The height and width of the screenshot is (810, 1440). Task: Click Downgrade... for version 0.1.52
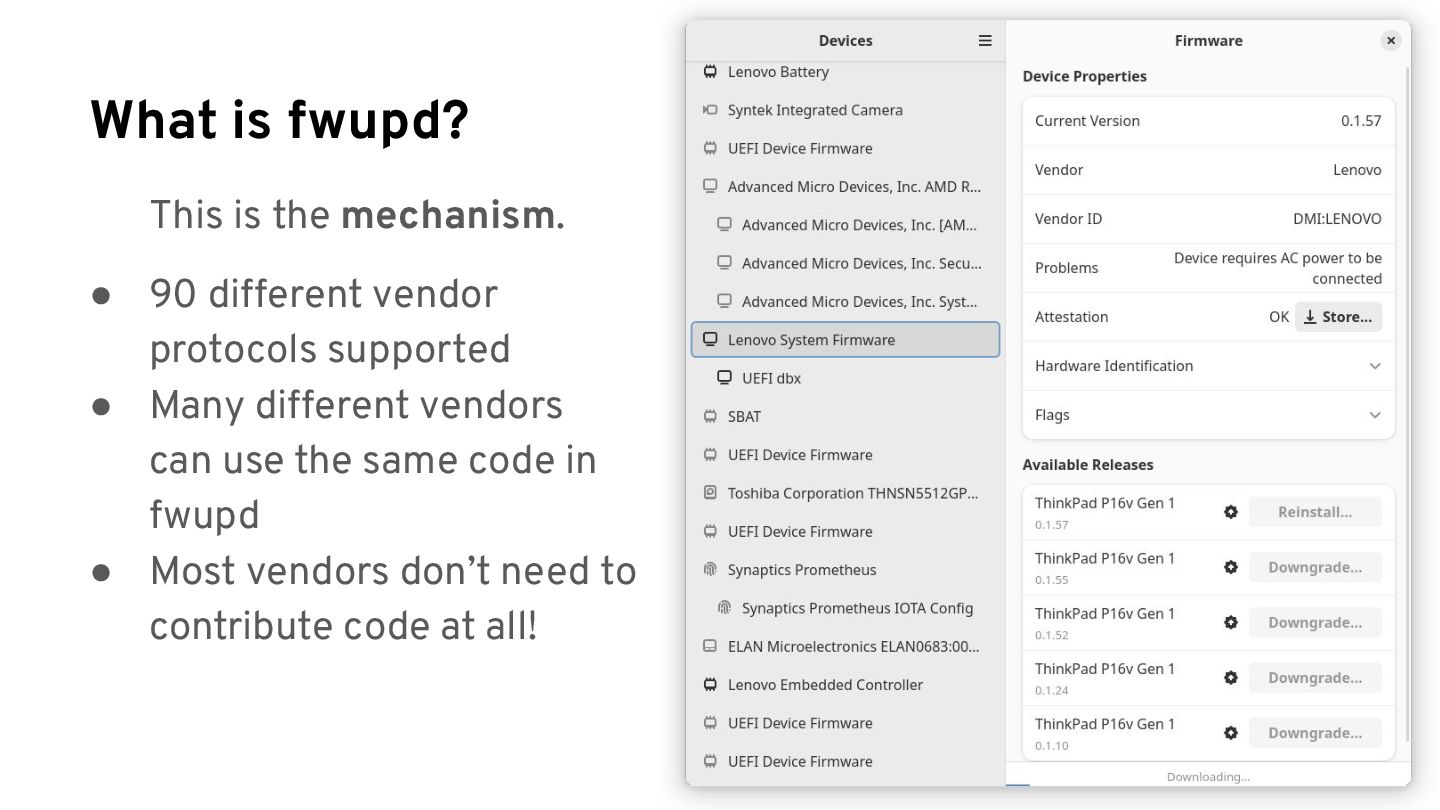(x=1315, y=622)
